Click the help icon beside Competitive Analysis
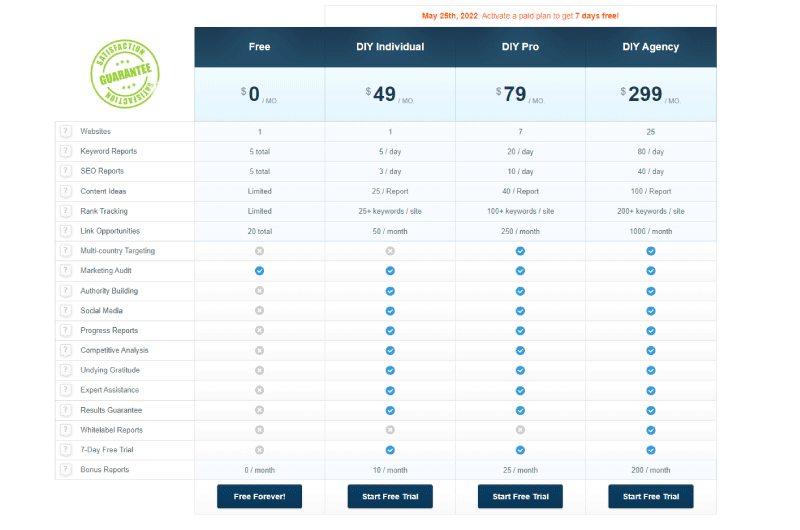The image size is (800, 530). (x=65, y=350)
